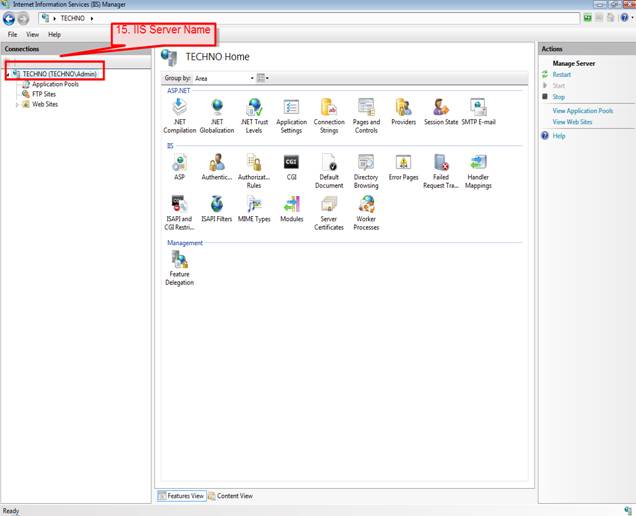Select Web Sites in tree

coord(45,104)
